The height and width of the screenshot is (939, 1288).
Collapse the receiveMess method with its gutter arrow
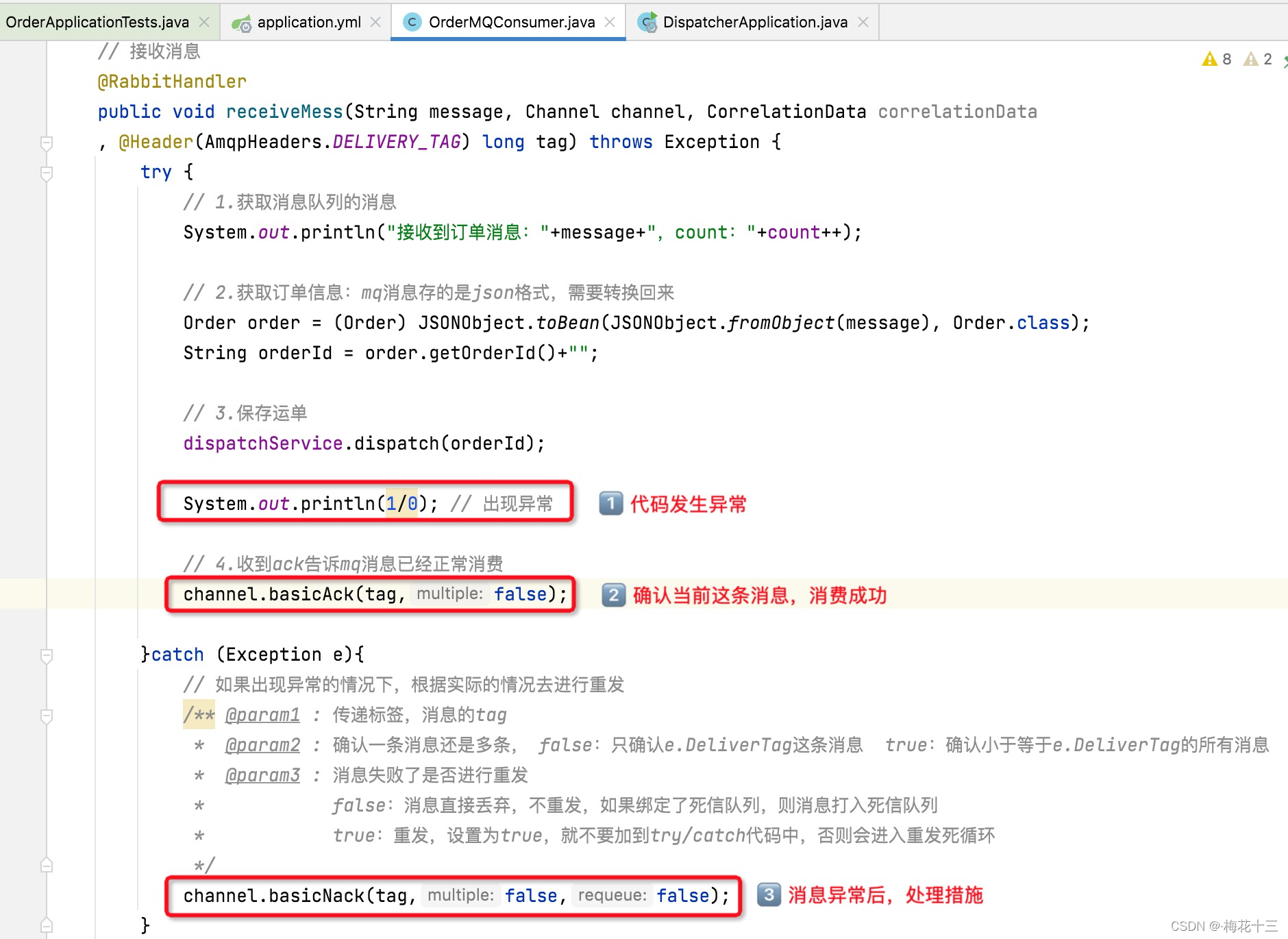46,143
